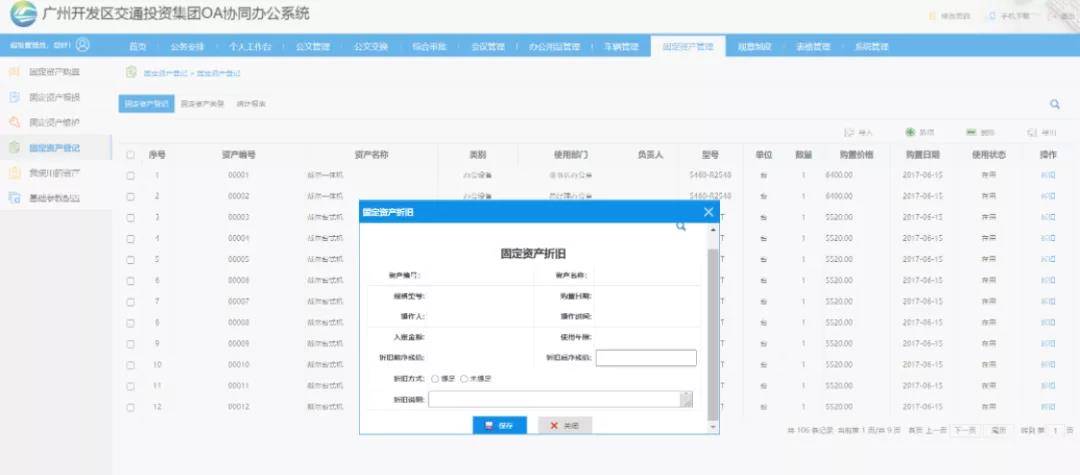Image resolution: width=1080 pixels, height=475 pixels.
Task: Open the 公文管理 top navigation menu
Action: 312,47
